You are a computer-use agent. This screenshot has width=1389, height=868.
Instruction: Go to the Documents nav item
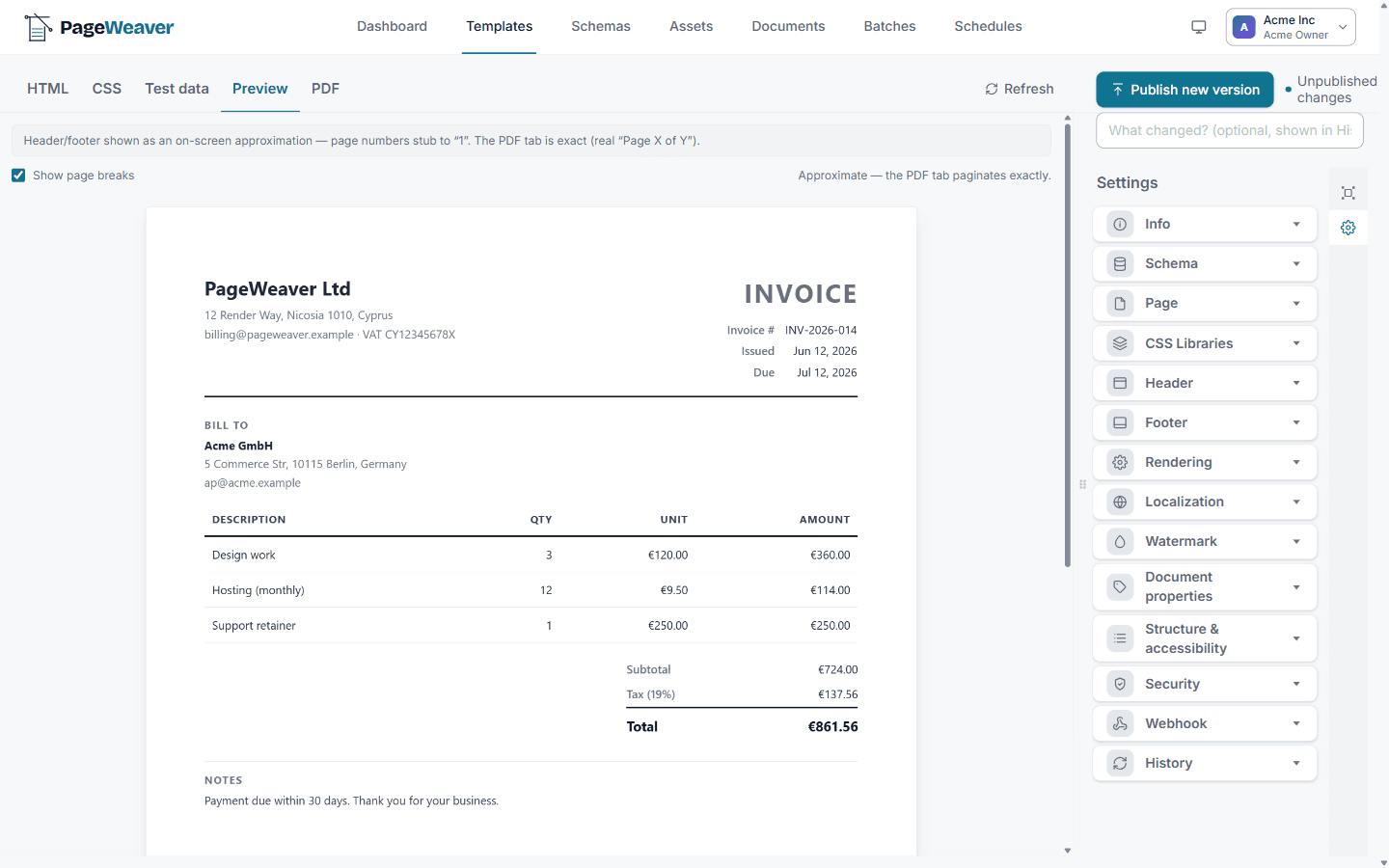coord(788,26)
